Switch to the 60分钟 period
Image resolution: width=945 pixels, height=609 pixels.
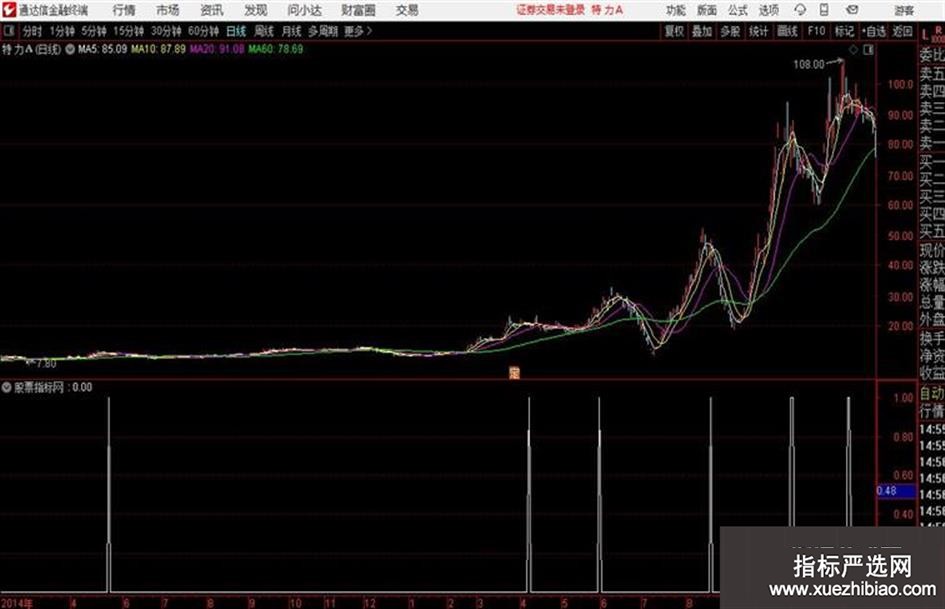click(x=204, y=31)
